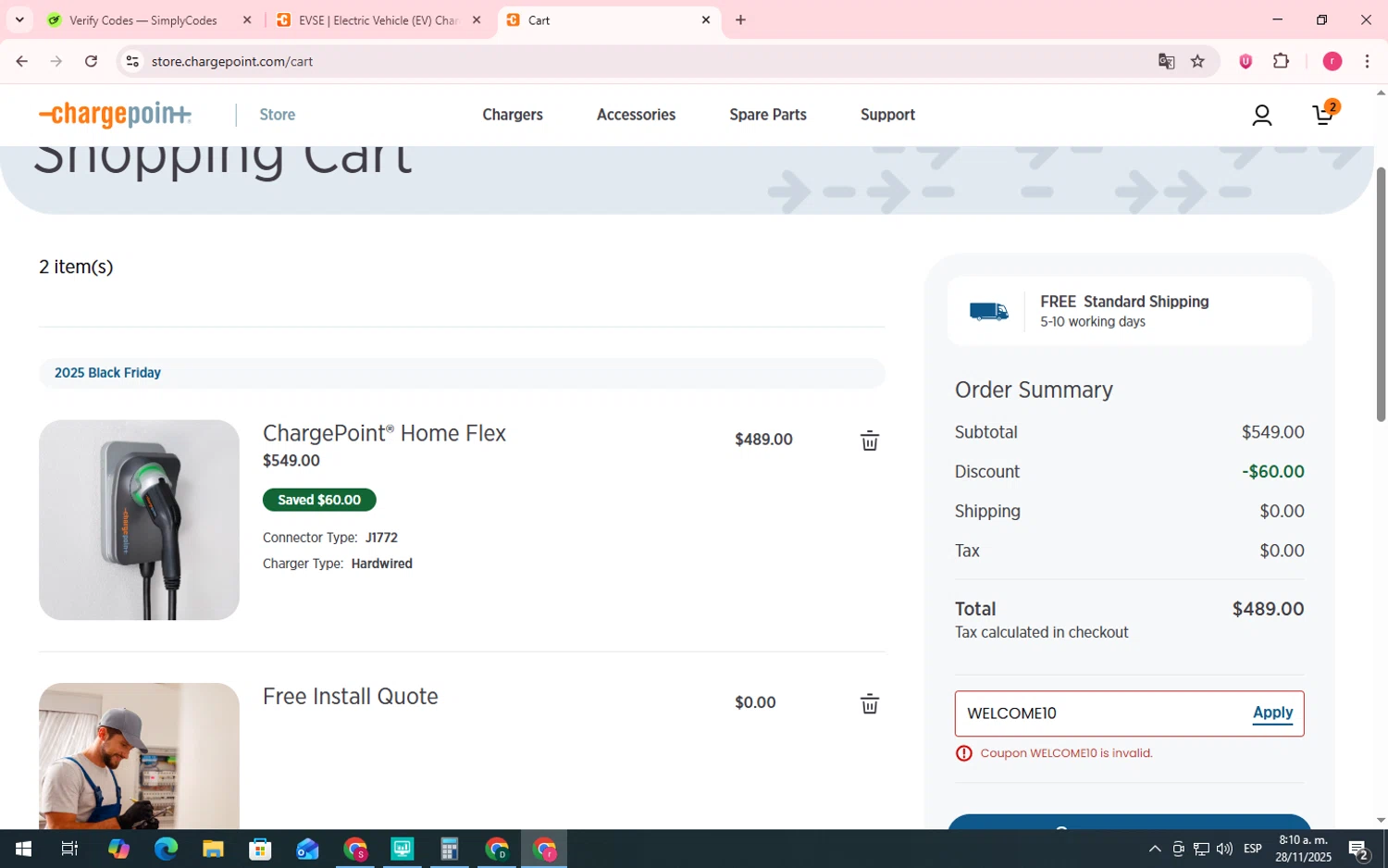This screenshot has height=868, width=1388.
Task: Open the tab search dropdown arrow
Action: (x=19, y=19)
